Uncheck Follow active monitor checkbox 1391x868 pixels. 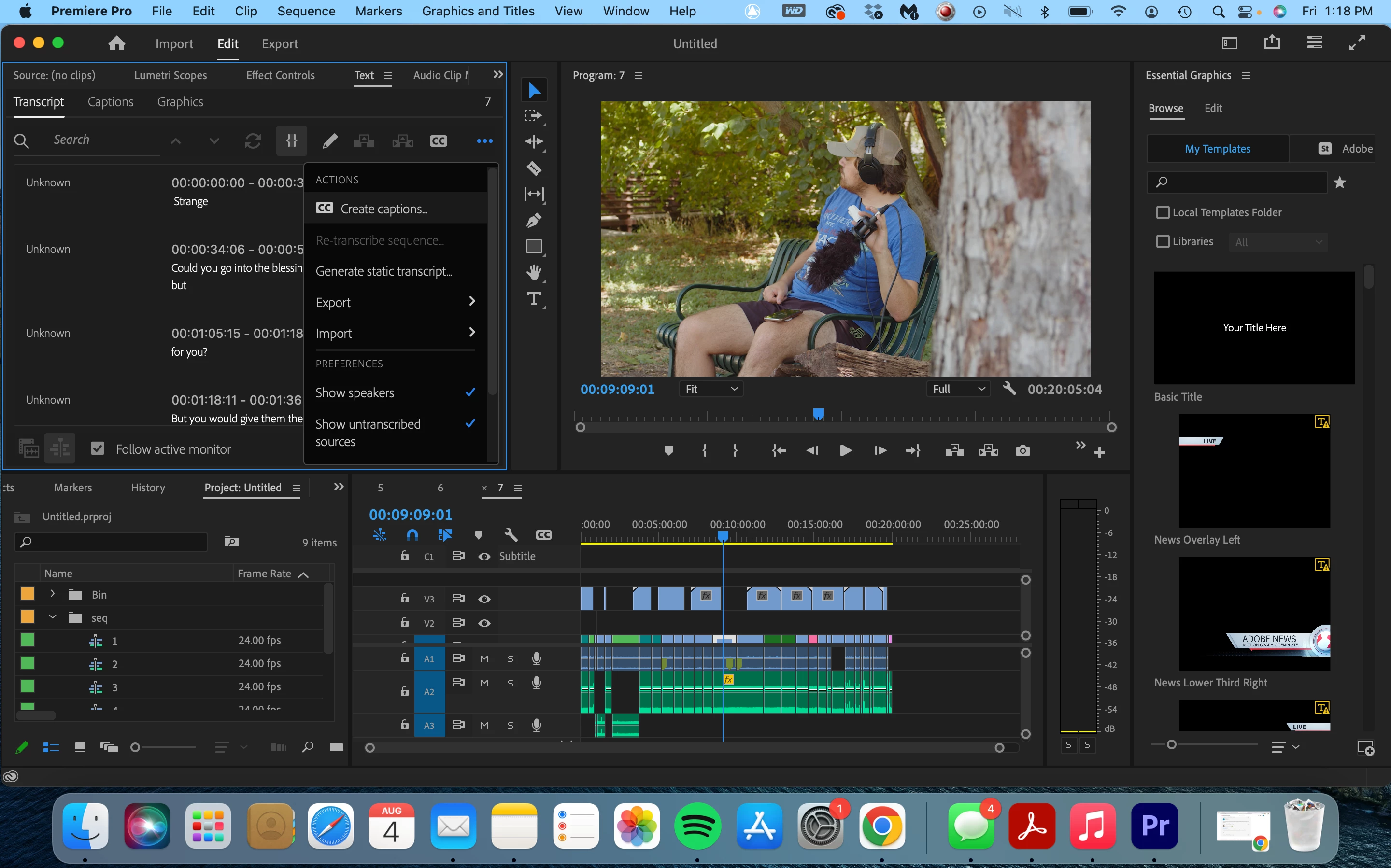[x=98, y=449]
